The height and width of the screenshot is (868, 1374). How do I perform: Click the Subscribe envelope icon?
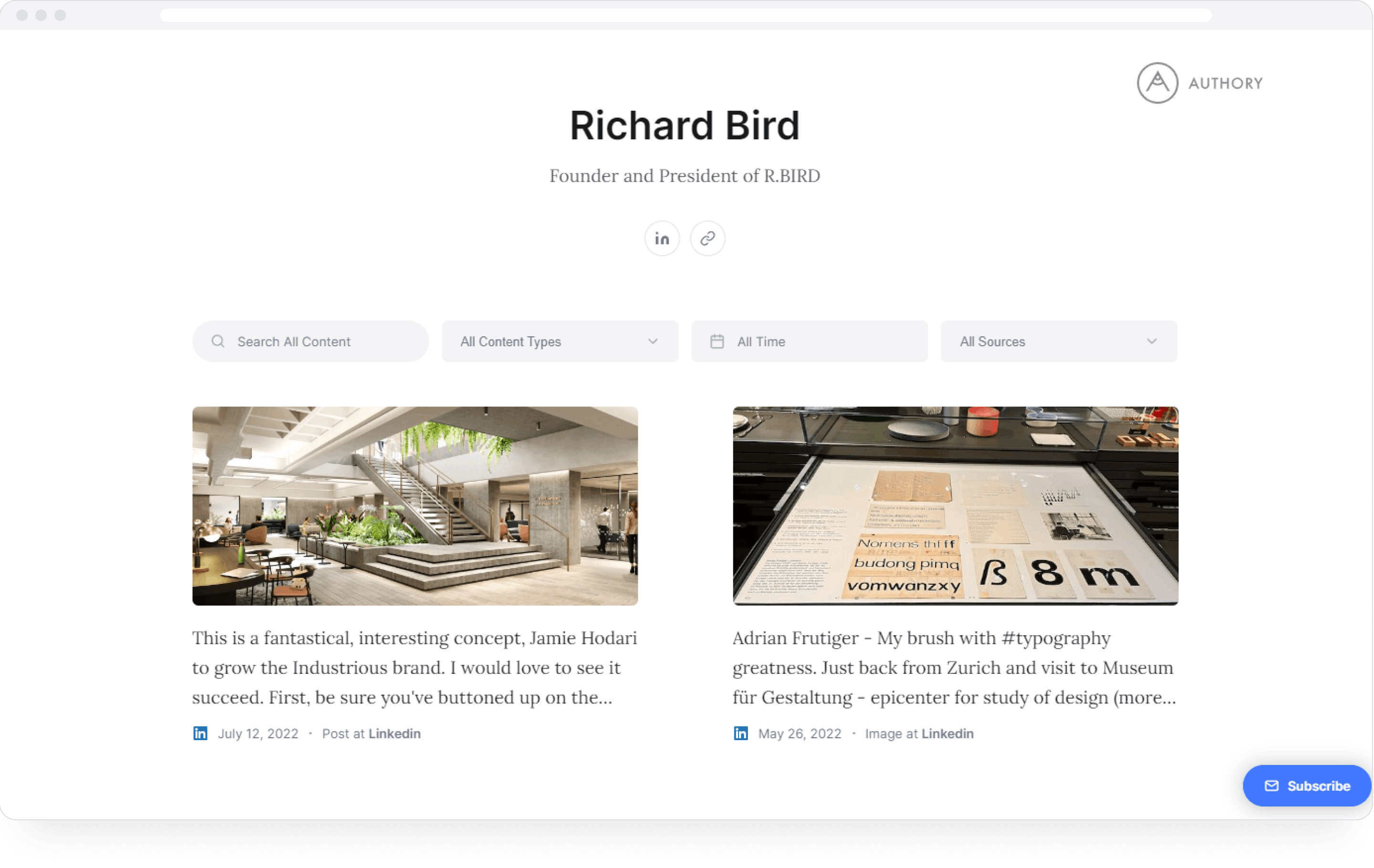(1270, 786)
